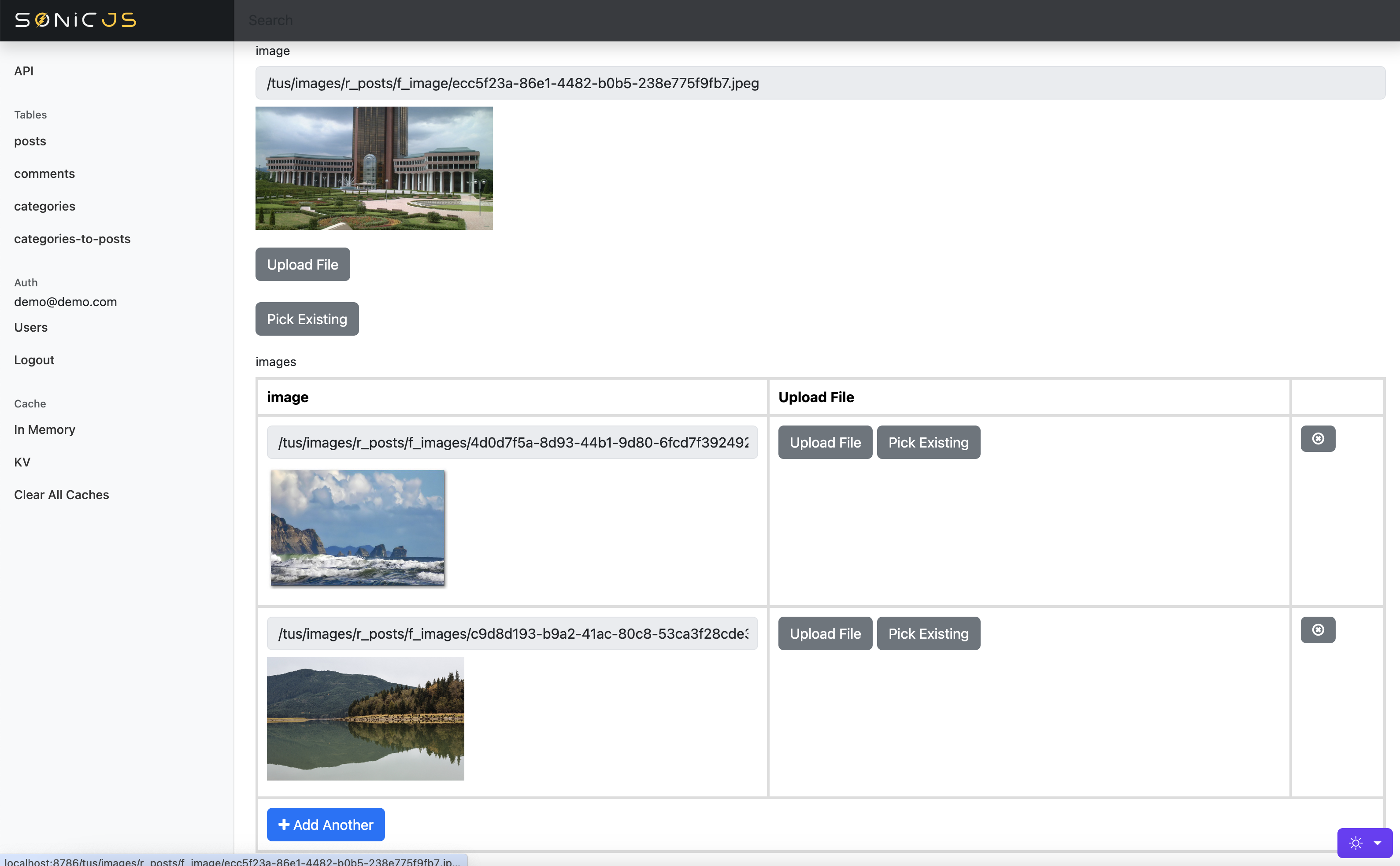Image resolution: width=1400 pixels, height=866 pixels.
Task: Click Clear All Caches
Action: coord(61,494)
